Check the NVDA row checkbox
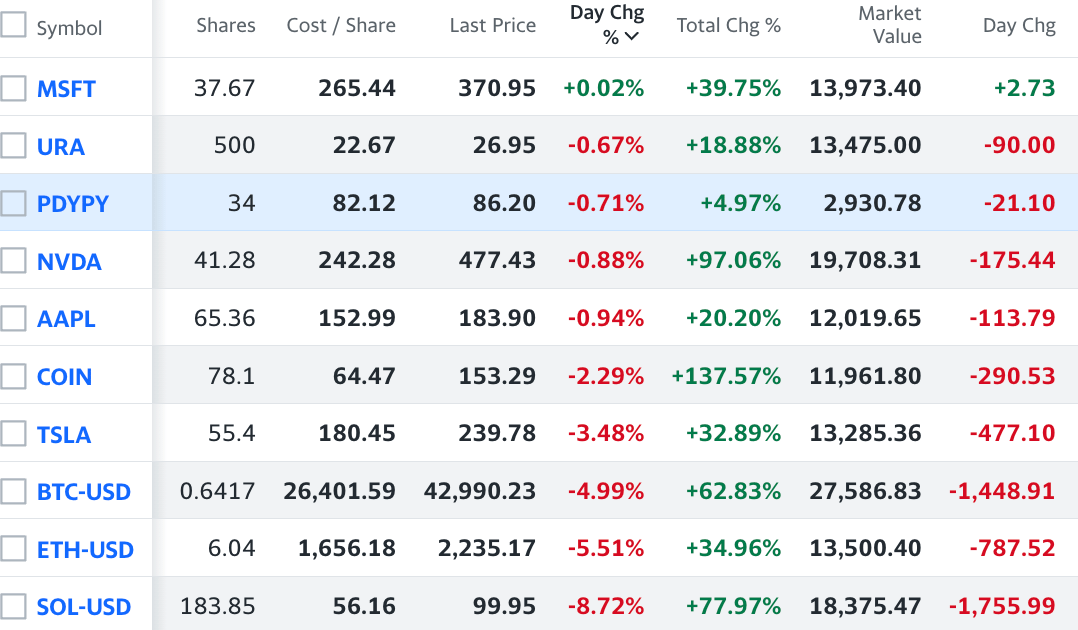 point(12,261)
